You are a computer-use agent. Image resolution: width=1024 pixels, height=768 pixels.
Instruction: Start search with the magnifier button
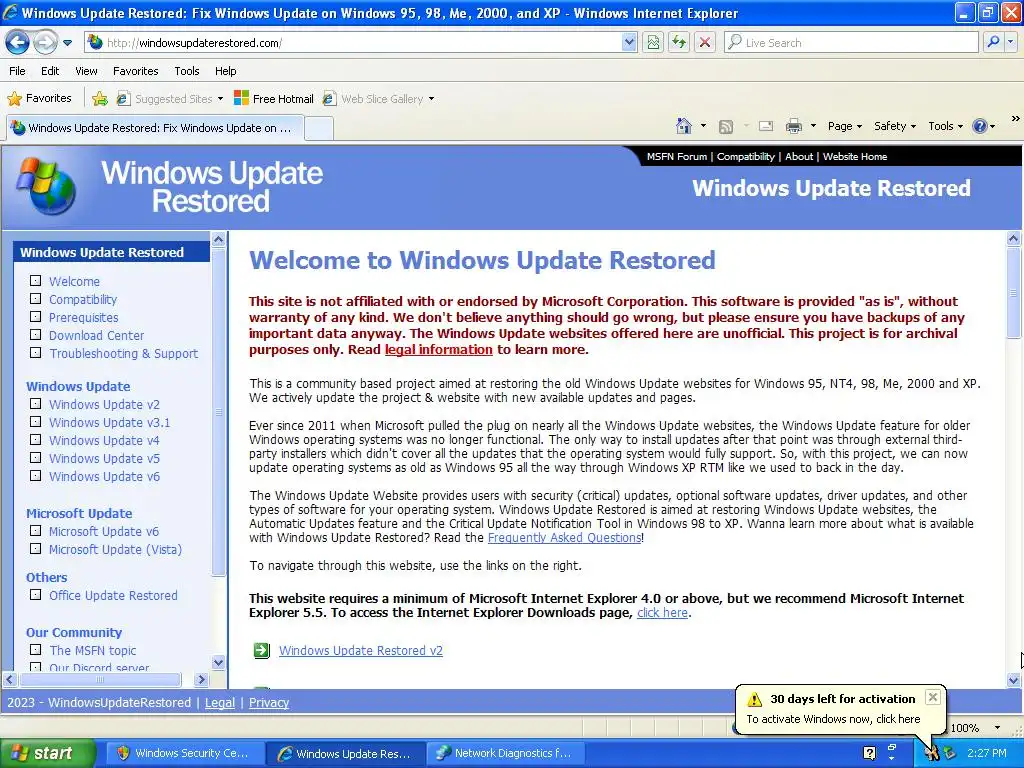[993, 42]
